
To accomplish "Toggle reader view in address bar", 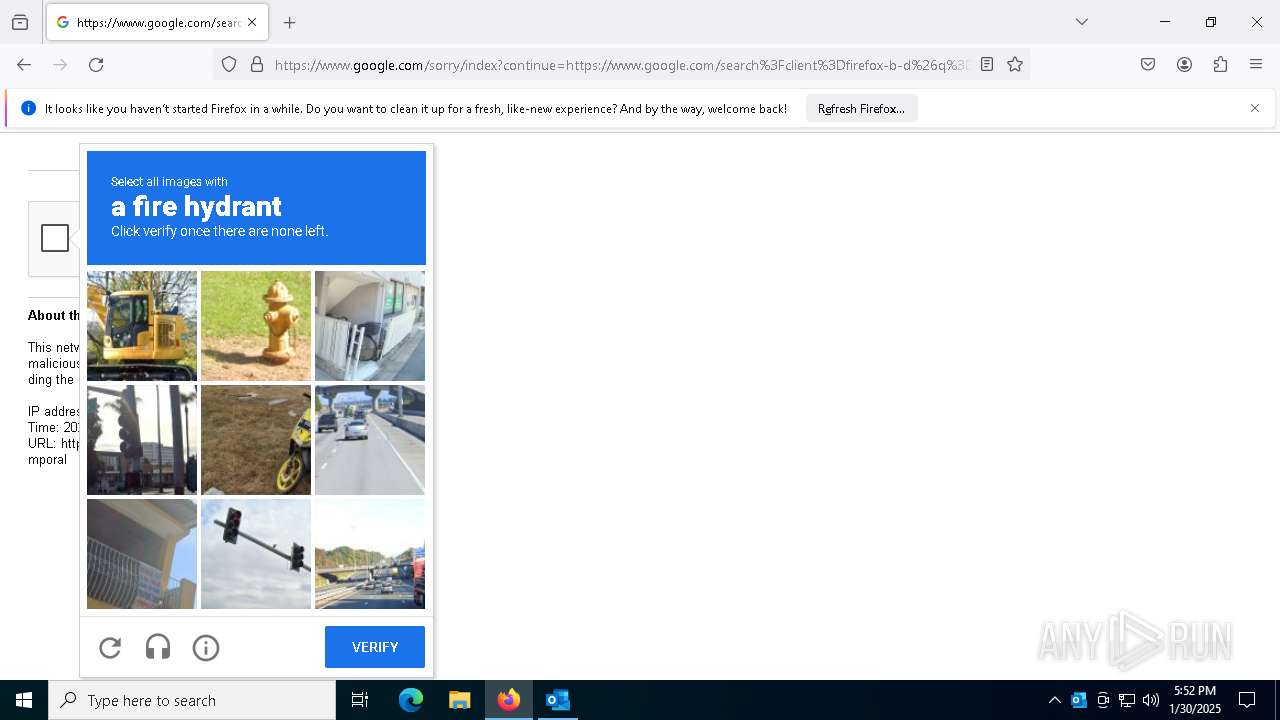I will 987,65.
